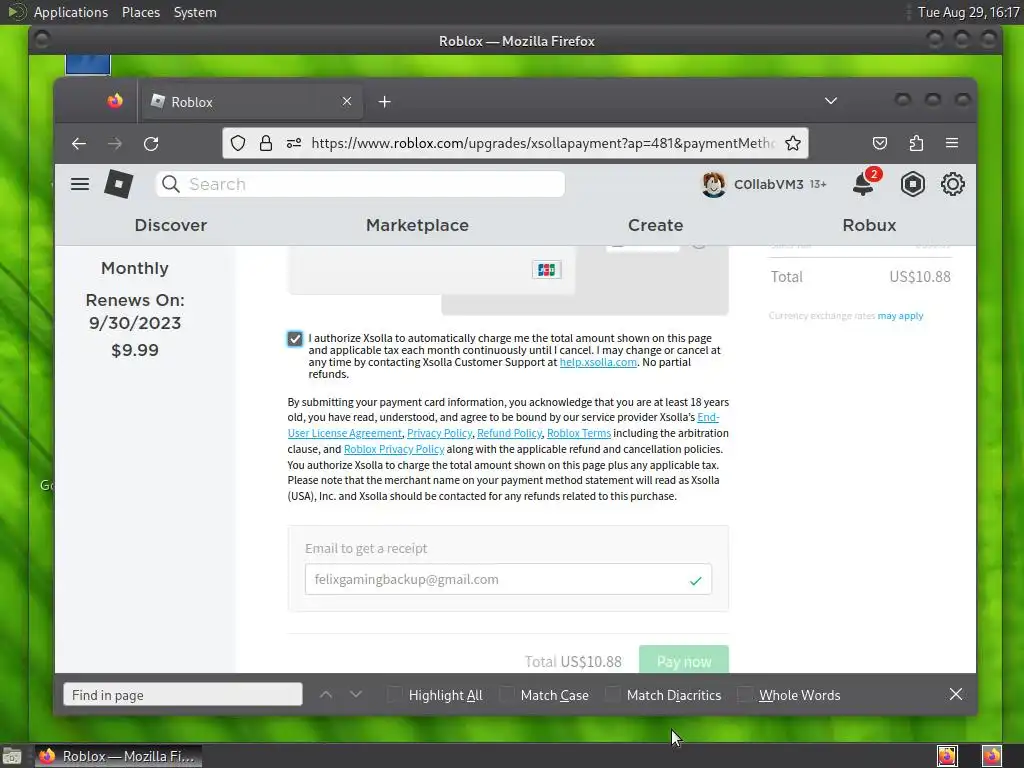Click the Roblox Firefox taskbar button
This screenshot has height=768, width=1024.
[x=118, y=756]
